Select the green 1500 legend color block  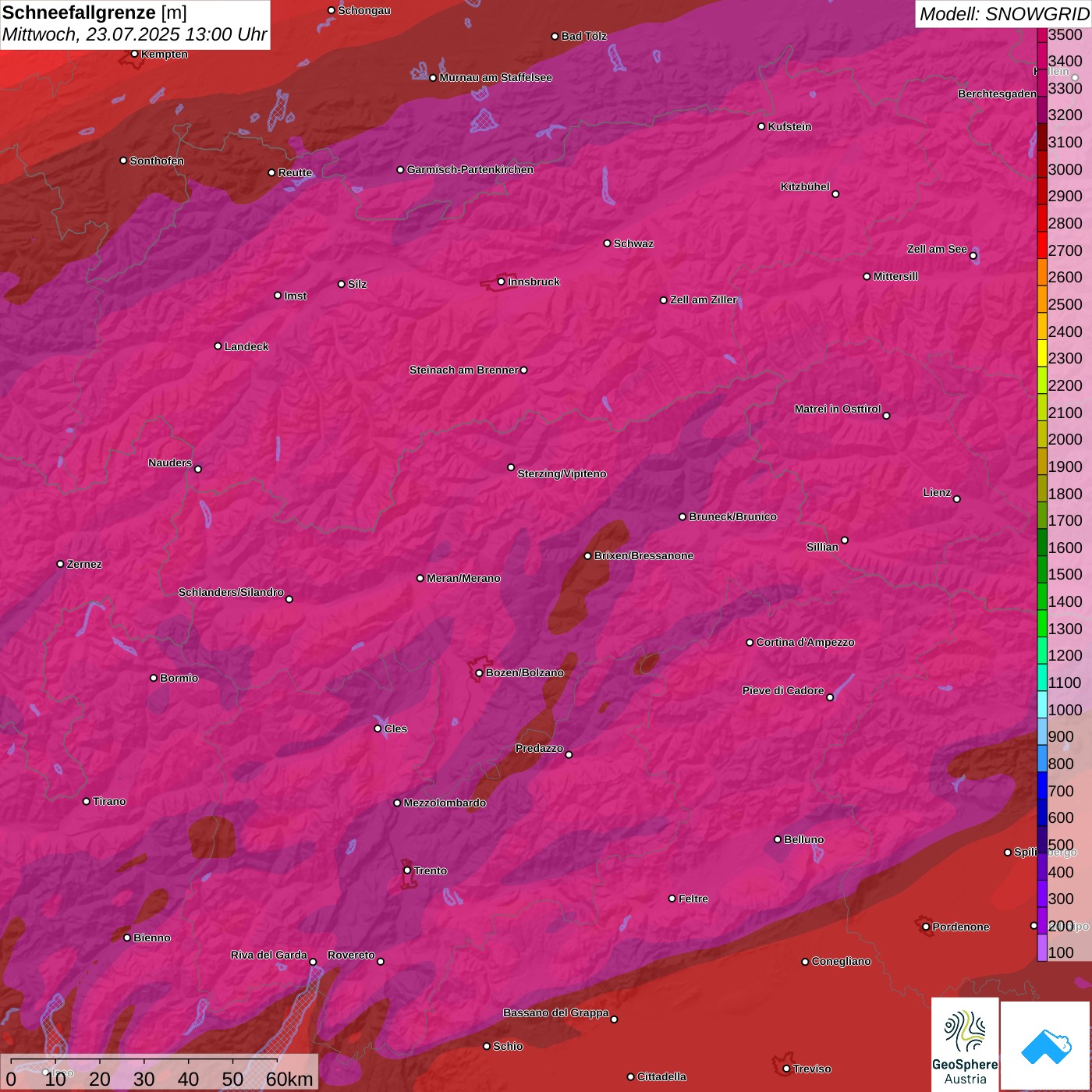click(x=1042, y=569)
